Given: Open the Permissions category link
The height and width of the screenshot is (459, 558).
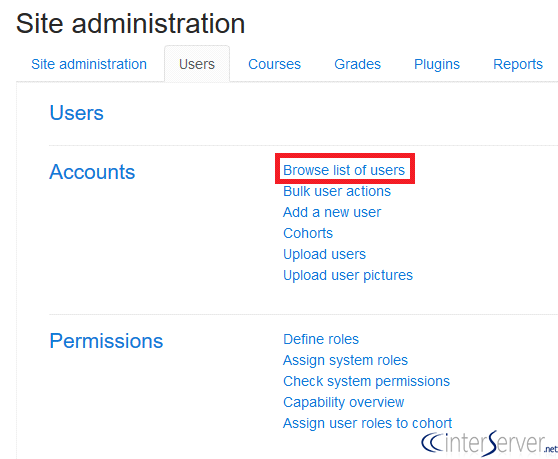Looking at the screenshot, I should (106, 341).
